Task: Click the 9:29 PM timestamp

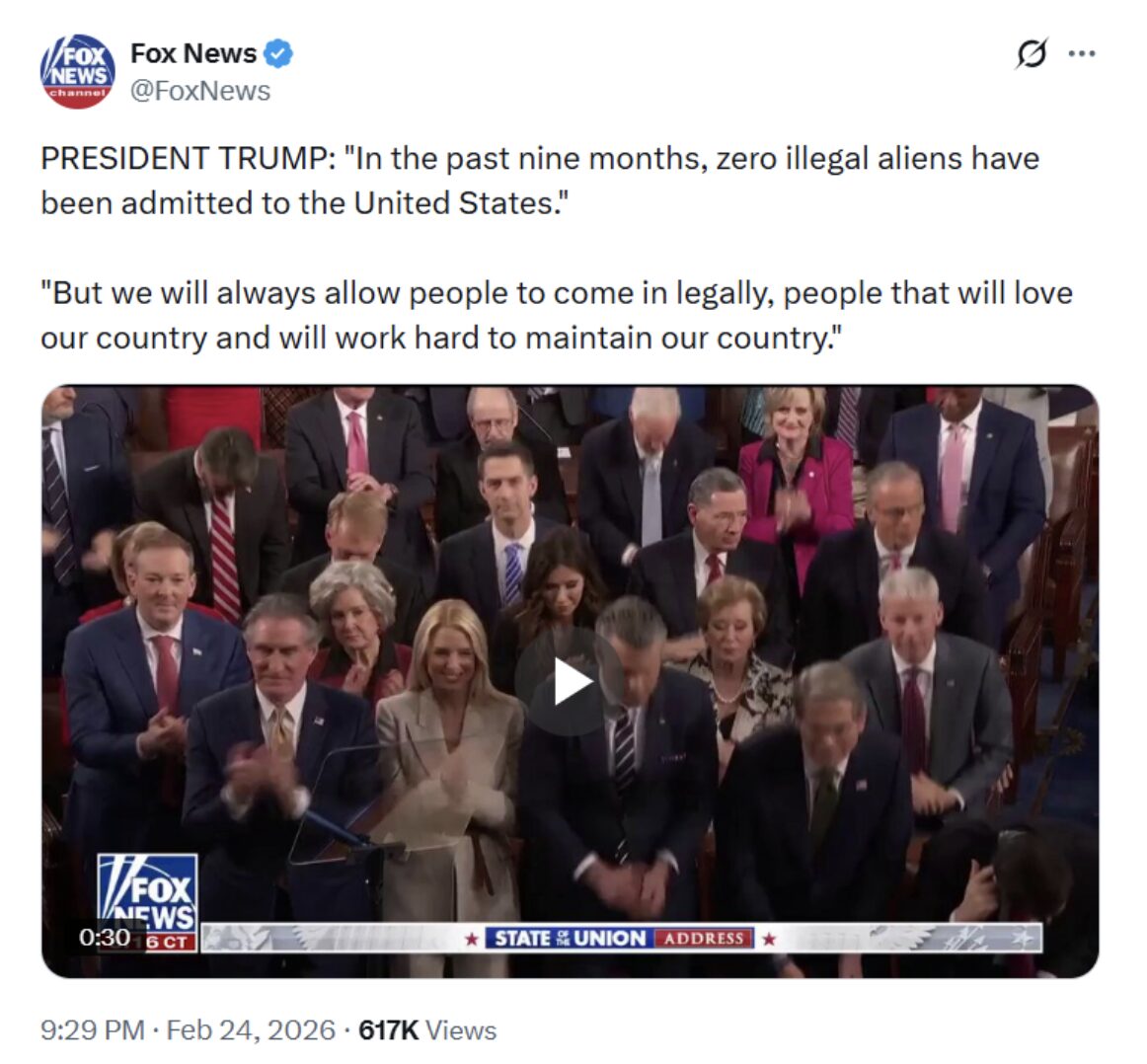Action: [x=92, y=1029]
